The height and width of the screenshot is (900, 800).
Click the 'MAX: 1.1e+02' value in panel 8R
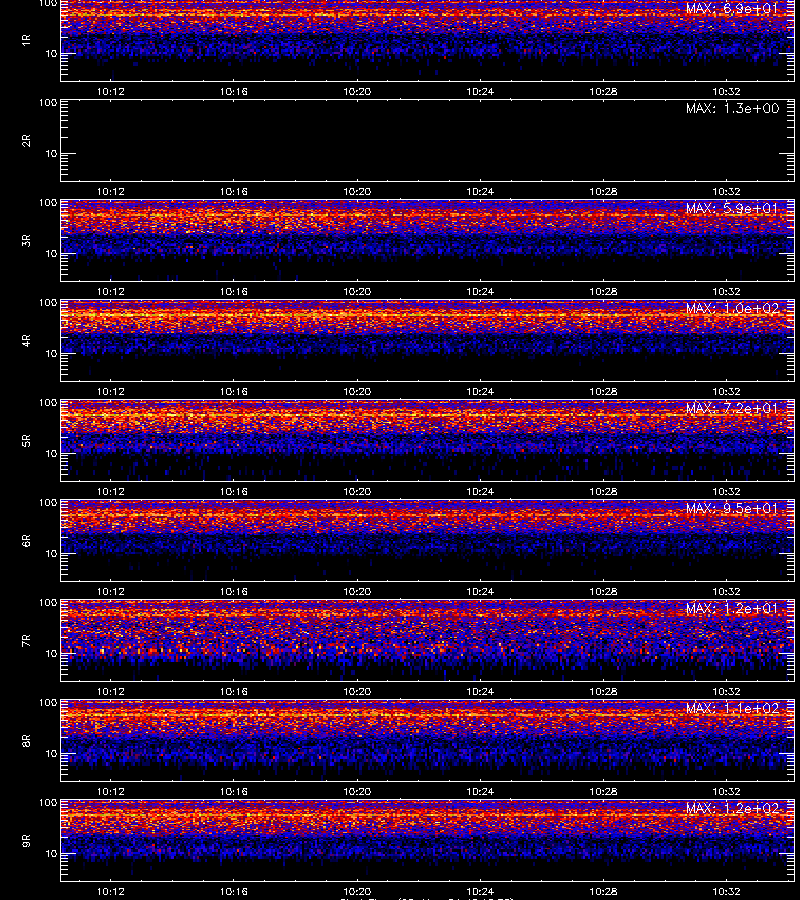[x=732, y=708]
